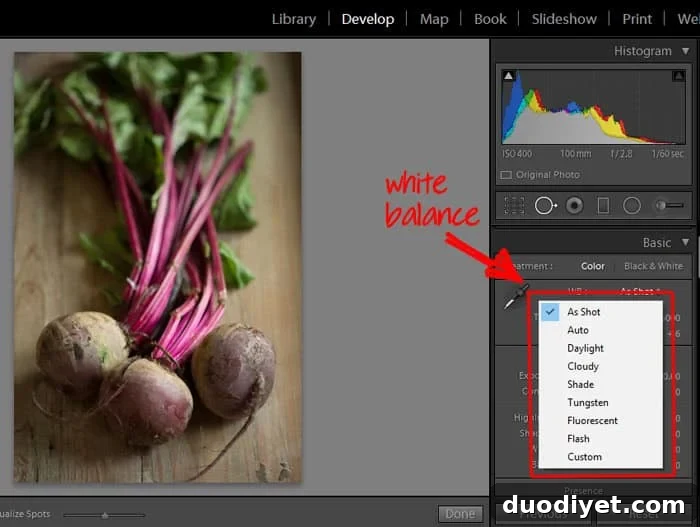Switch to the Develop module
This screenshot has width=700, height=527.
click(368, 19)
